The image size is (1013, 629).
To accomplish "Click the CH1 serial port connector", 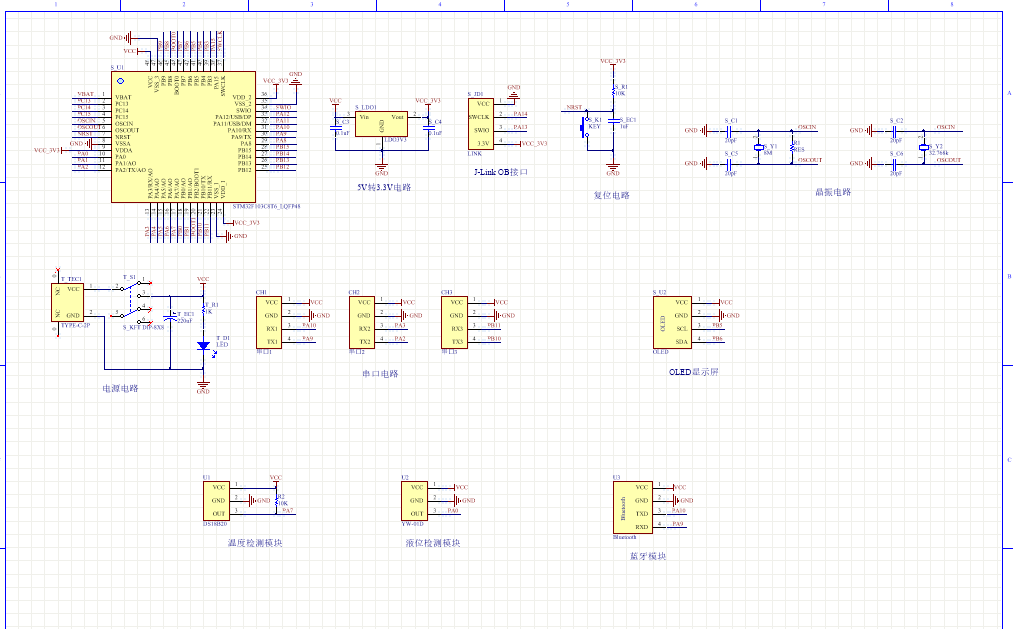I will point(269,322).
